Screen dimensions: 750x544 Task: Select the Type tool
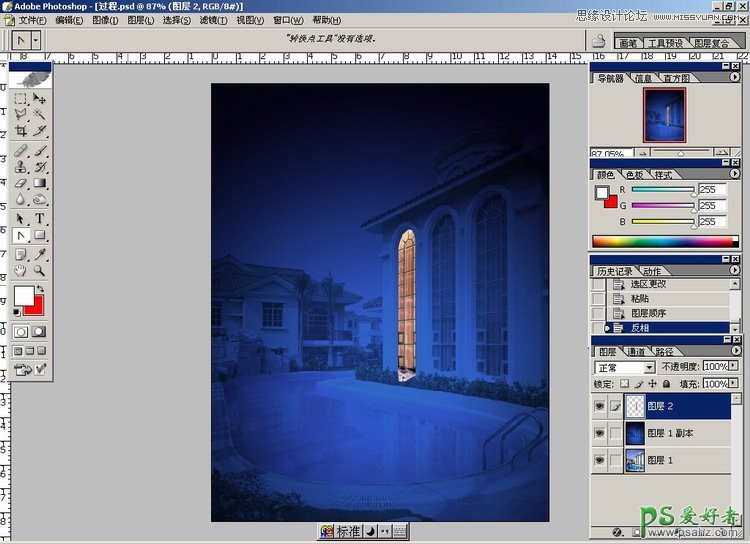pos(40,219)
